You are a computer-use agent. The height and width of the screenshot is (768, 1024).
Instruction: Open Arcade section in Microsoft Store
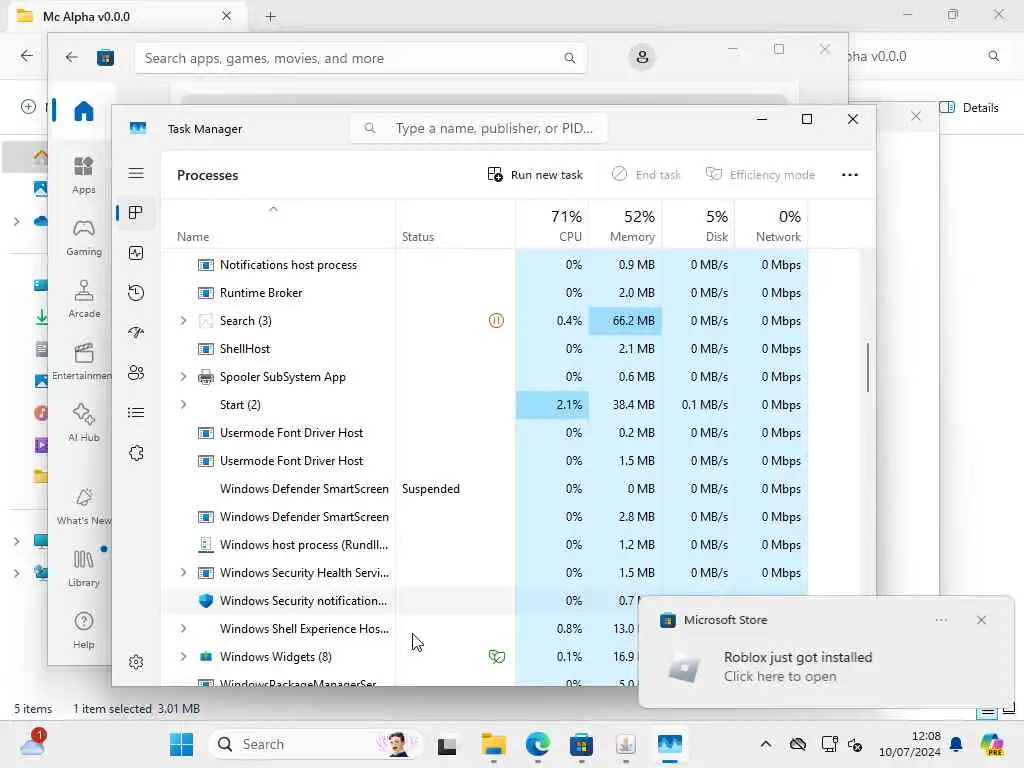[x=84, y=299]
